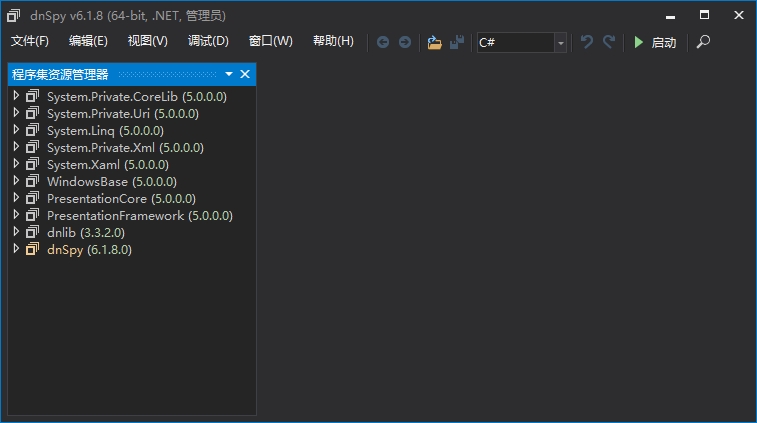Screen dimensions: 757x423
Task: Click the Save All disk icon
Action: [x=457, y=42]
